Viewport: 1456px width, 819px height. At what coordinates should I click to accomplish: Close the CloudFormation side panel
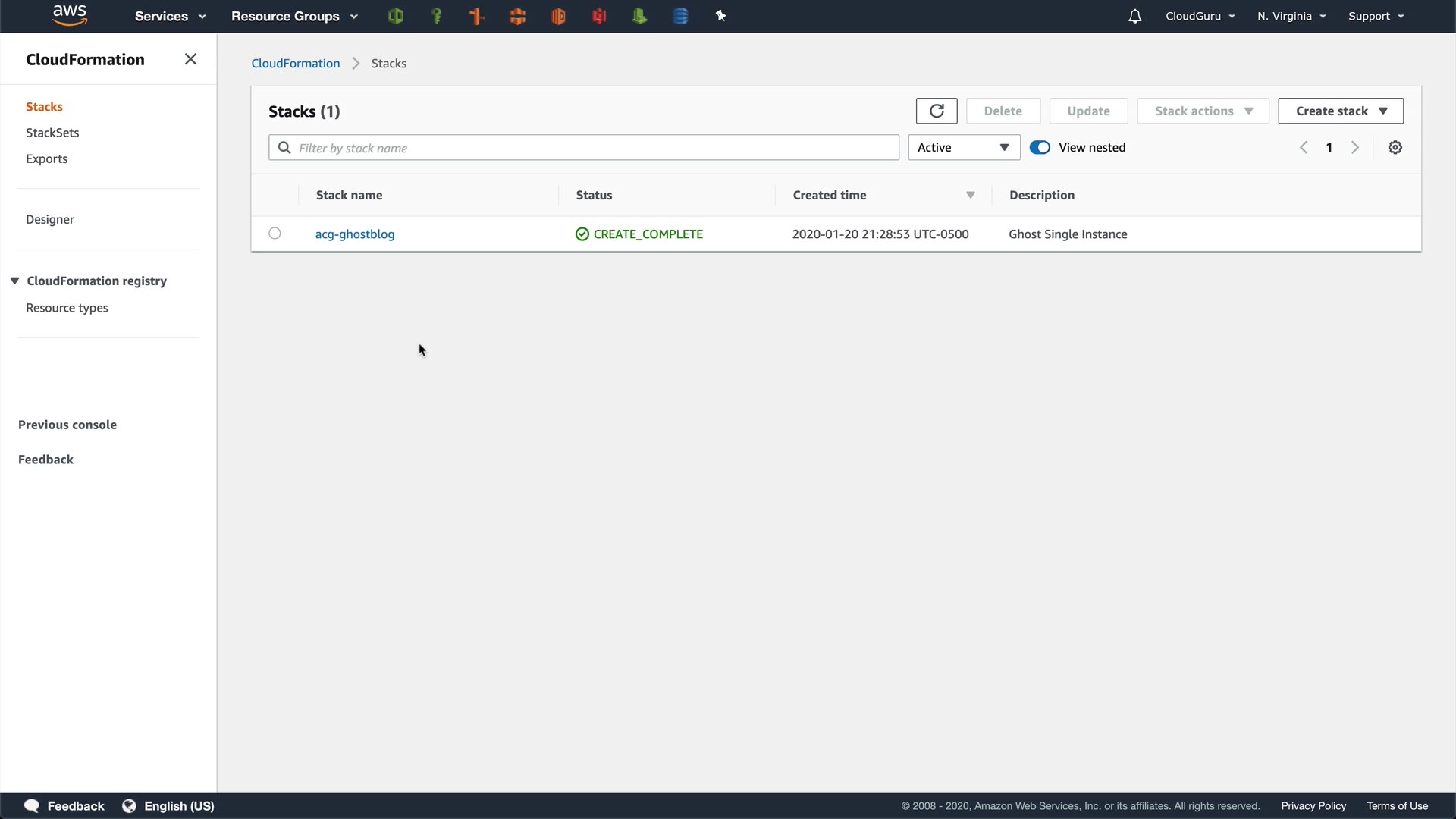pos(190,59)
